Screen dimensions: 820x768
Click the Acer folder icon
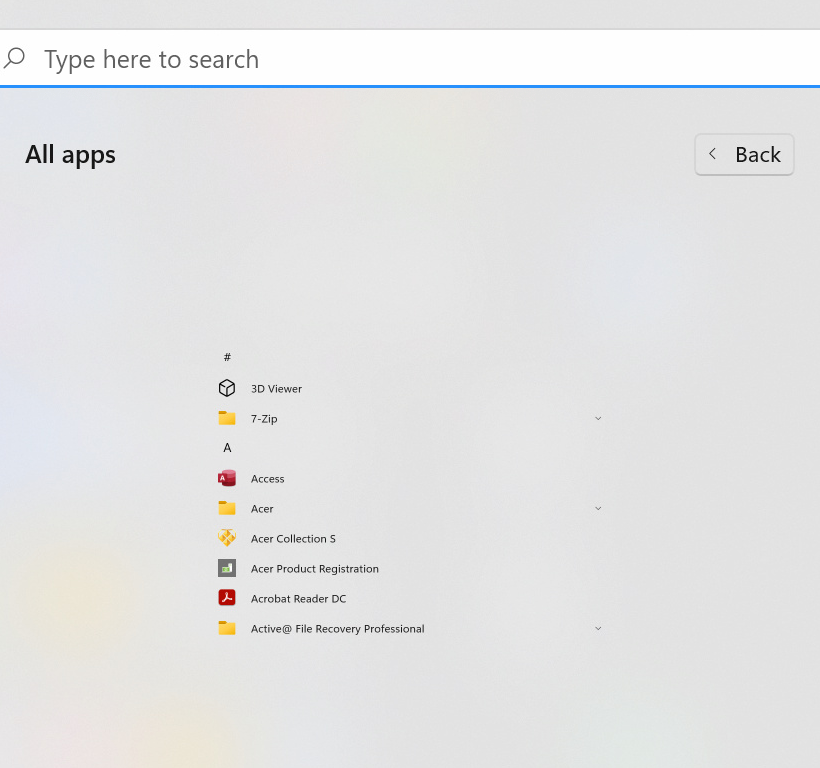click(x=226, y=508)
